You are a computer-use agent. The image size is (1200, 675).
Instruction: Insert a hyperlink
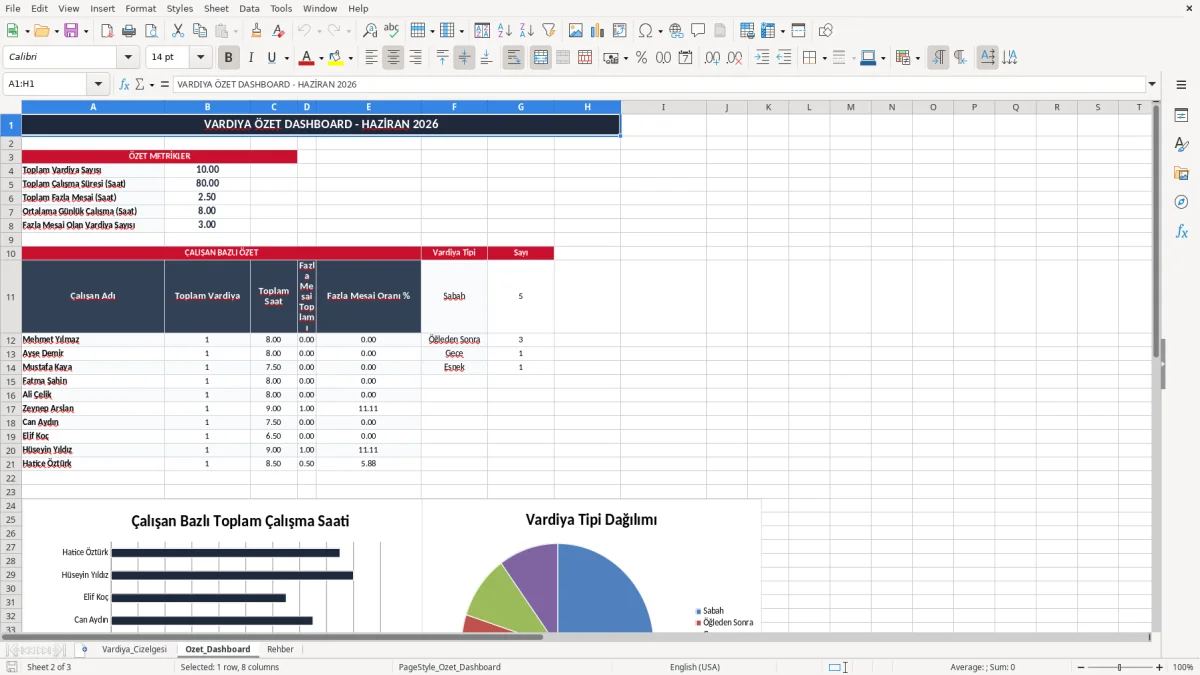tap(676, 31)
